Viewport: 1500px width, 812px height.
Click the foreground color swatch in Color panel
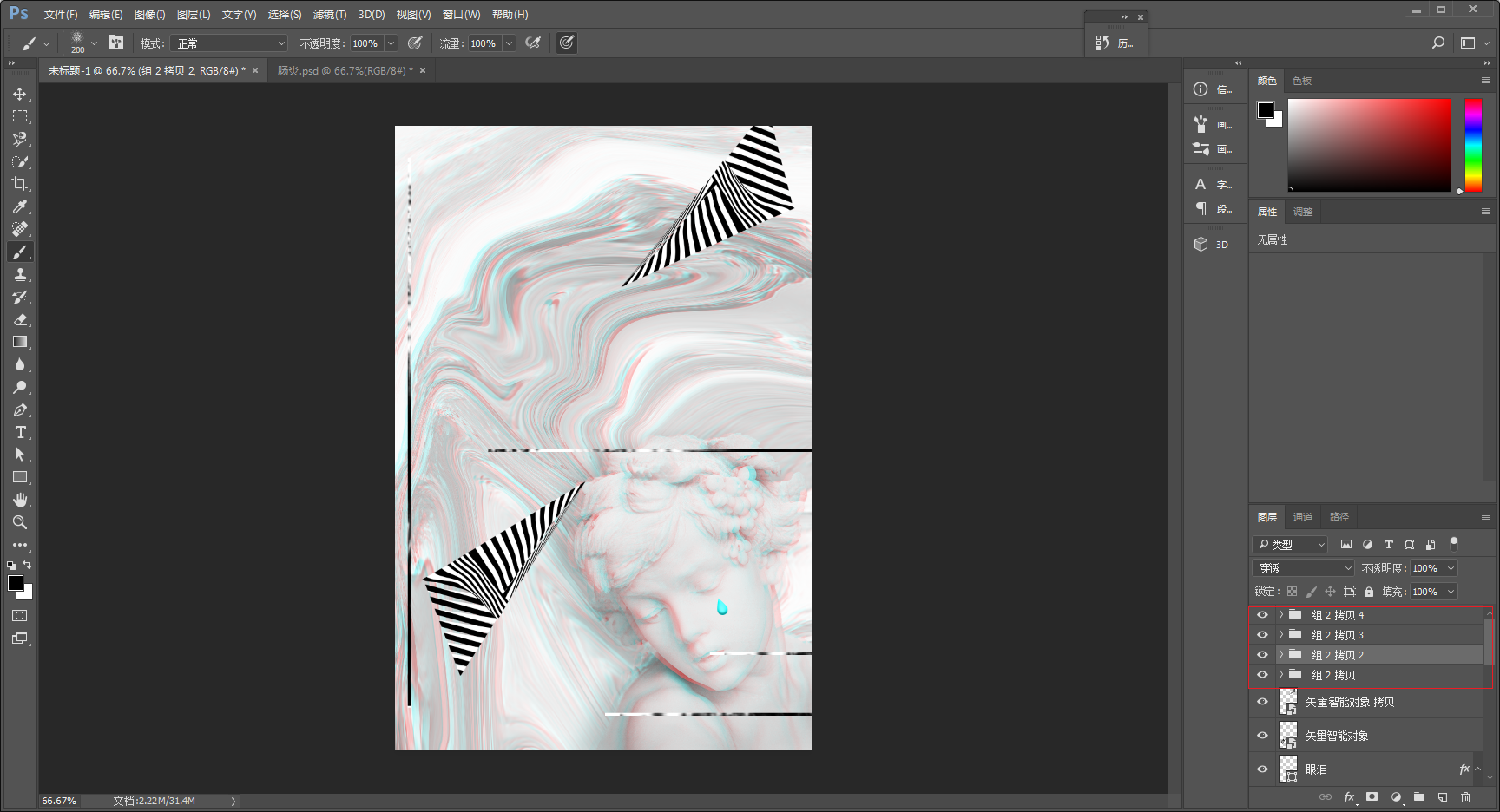[1266, 110]
